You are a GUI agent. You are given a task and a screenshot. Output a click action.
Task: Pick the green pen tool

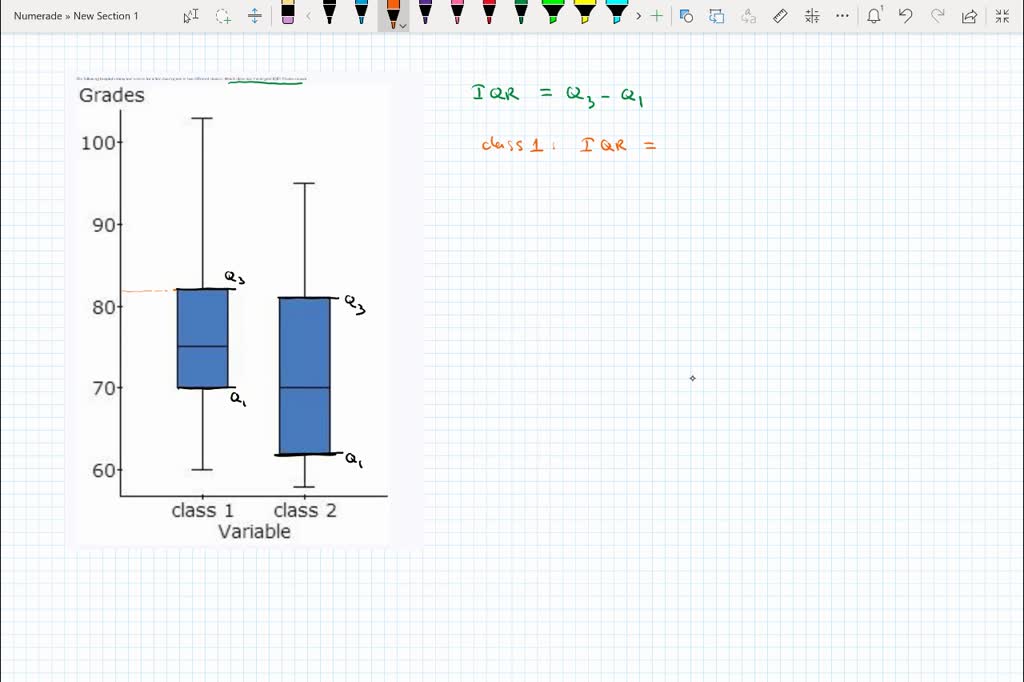pyautogui.click(x=521, y=15)
